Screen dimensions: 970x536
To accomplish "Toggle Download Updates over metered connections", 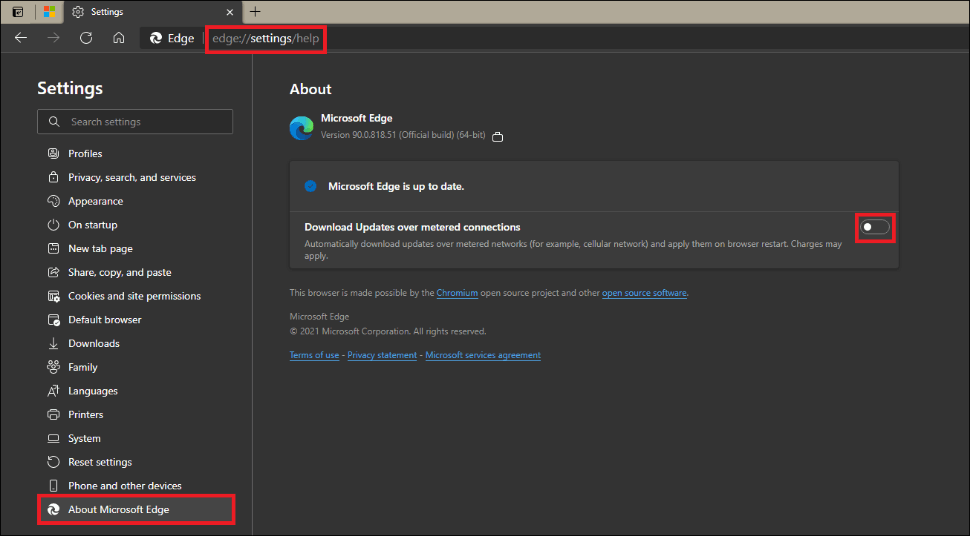I will click(875, 227).
